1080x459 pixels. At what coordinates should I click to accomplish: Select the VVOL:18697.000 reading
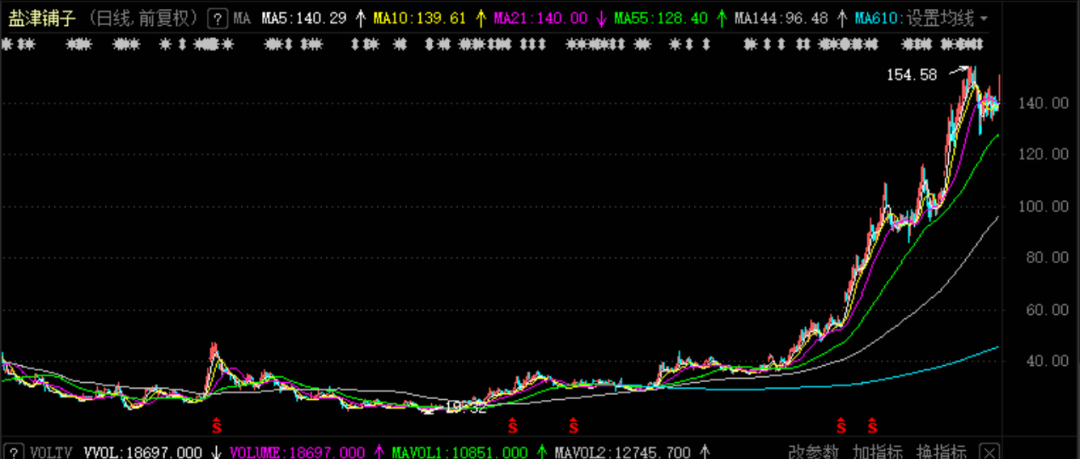coord(143,453)
